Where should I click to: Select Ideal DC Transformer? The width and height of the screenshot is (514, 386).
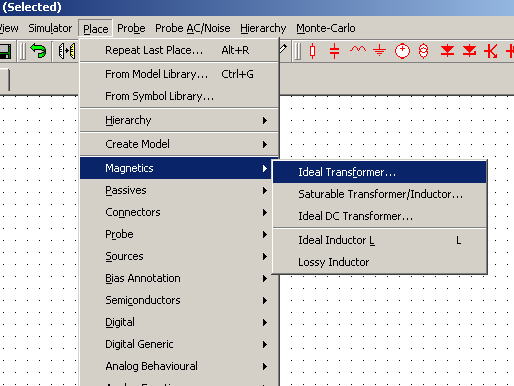coord(380,216)
